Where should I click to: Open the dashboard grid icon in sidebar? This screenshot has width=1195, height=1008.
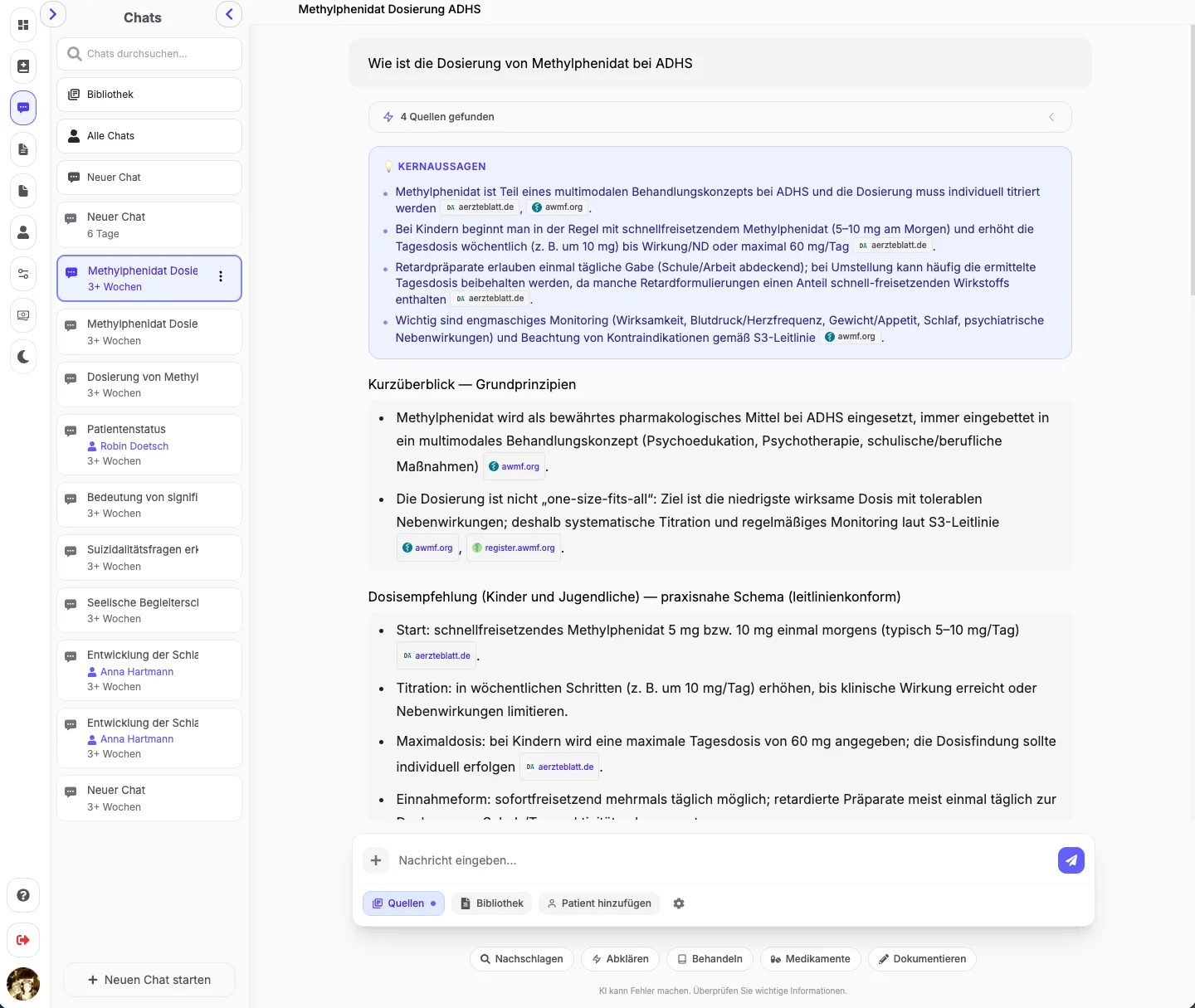pyautogui.click(x=23, y=25)
